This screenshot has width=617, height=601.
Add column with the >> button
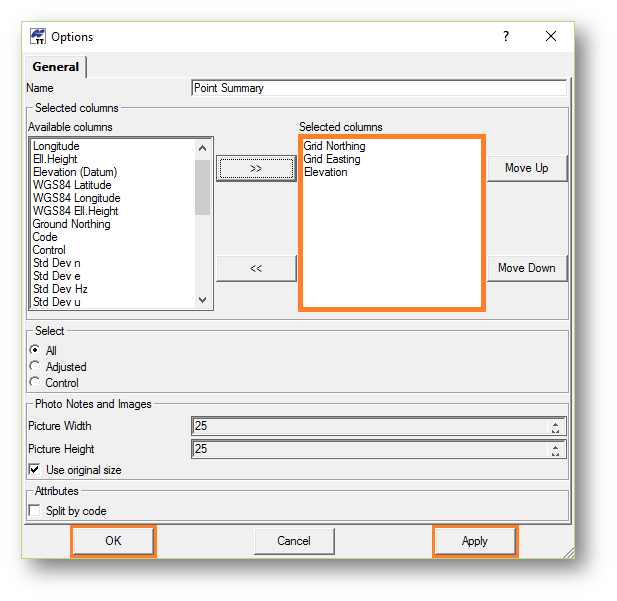click(x=256, y=169)
